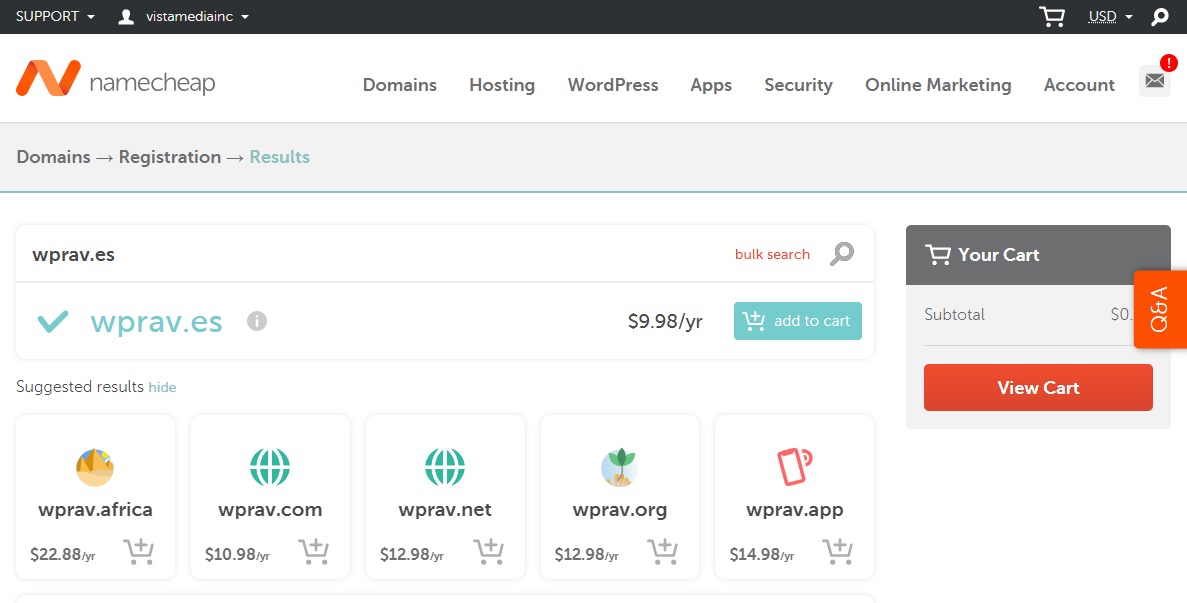The height and width of the screenshot is (603, 1187).
Task: Open the USD currency dropdown
Action: pos(1111,17)
